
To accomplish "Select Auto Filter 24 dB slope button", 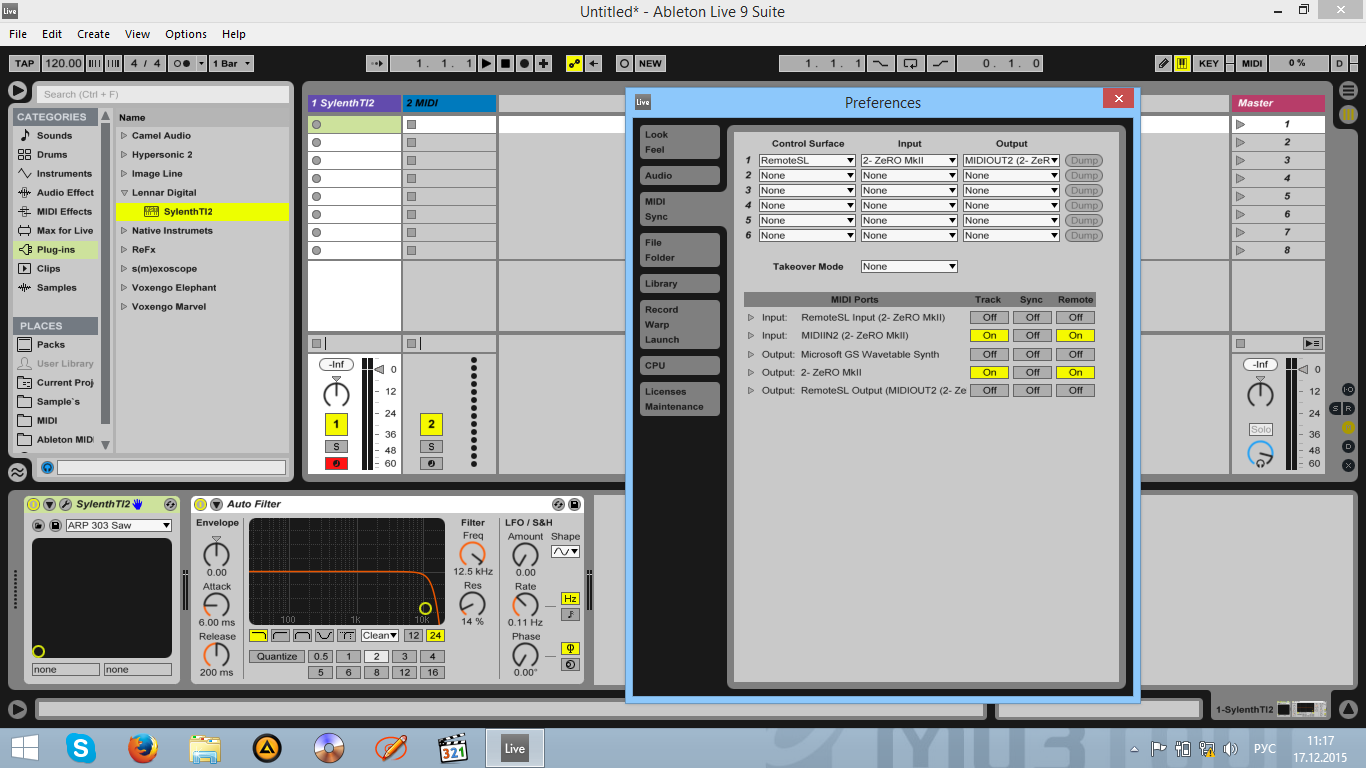I will click(x=435, y=636).
